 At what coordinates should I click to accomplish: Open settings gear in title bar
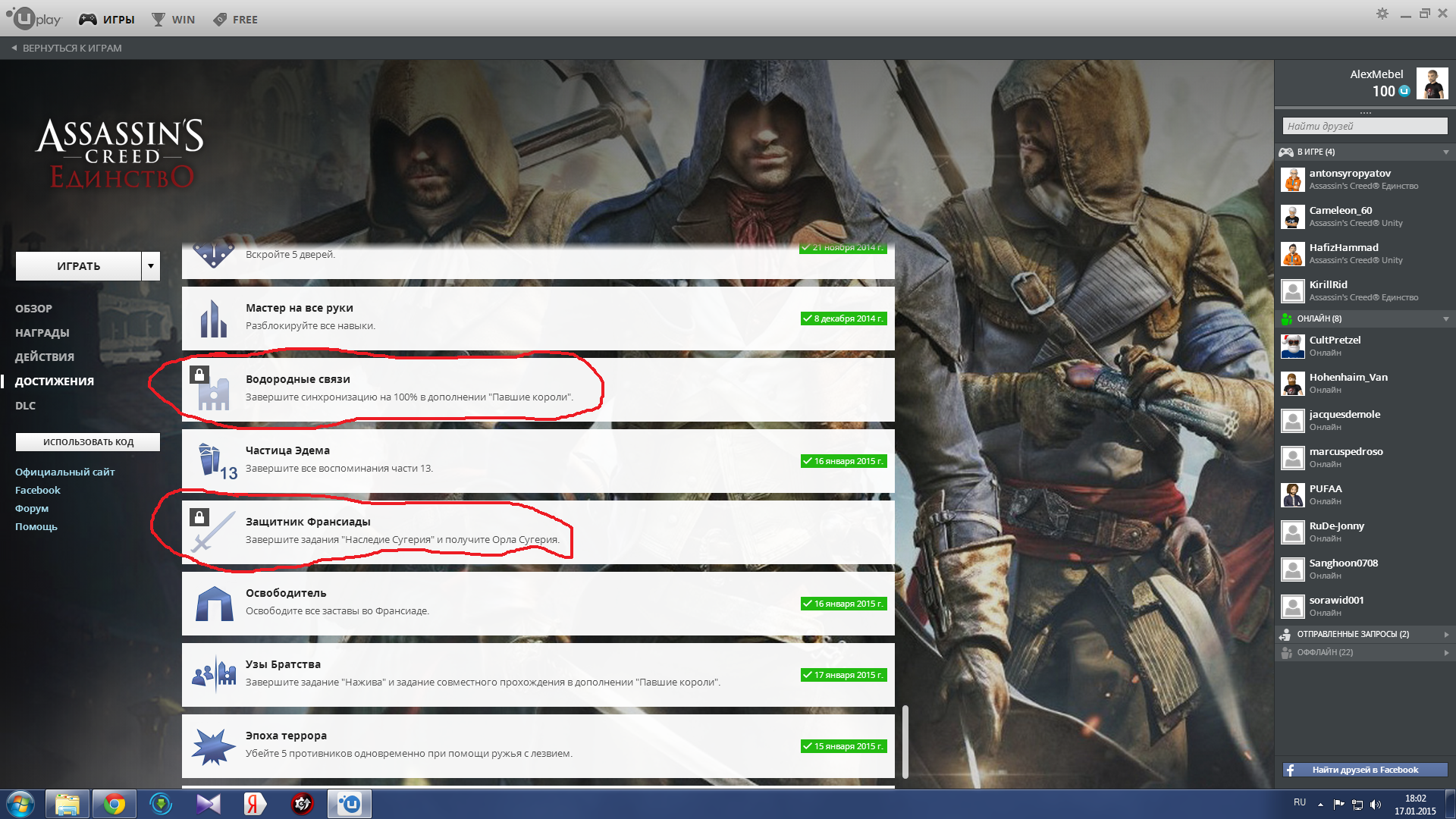(1382, 14)
